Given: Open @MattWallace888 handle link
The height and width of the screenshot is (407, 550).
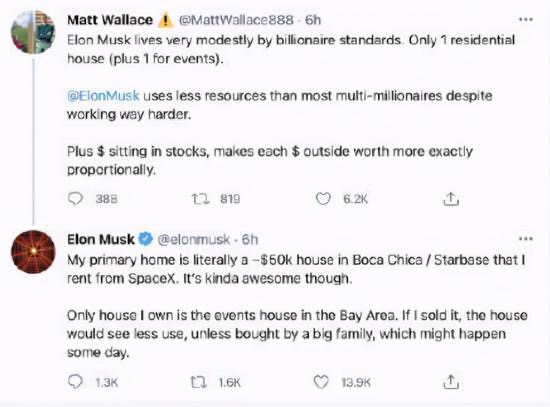Looking at the screenshot, I should tap(236, 20).
